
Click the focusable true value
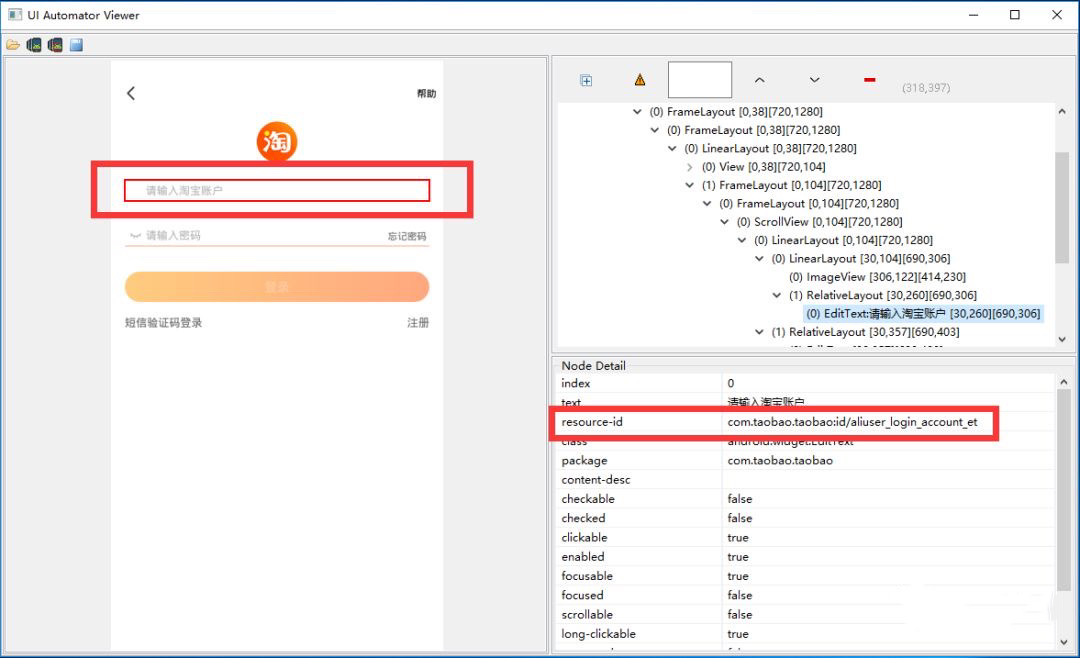pyautogui.click(x=738, y=576)
